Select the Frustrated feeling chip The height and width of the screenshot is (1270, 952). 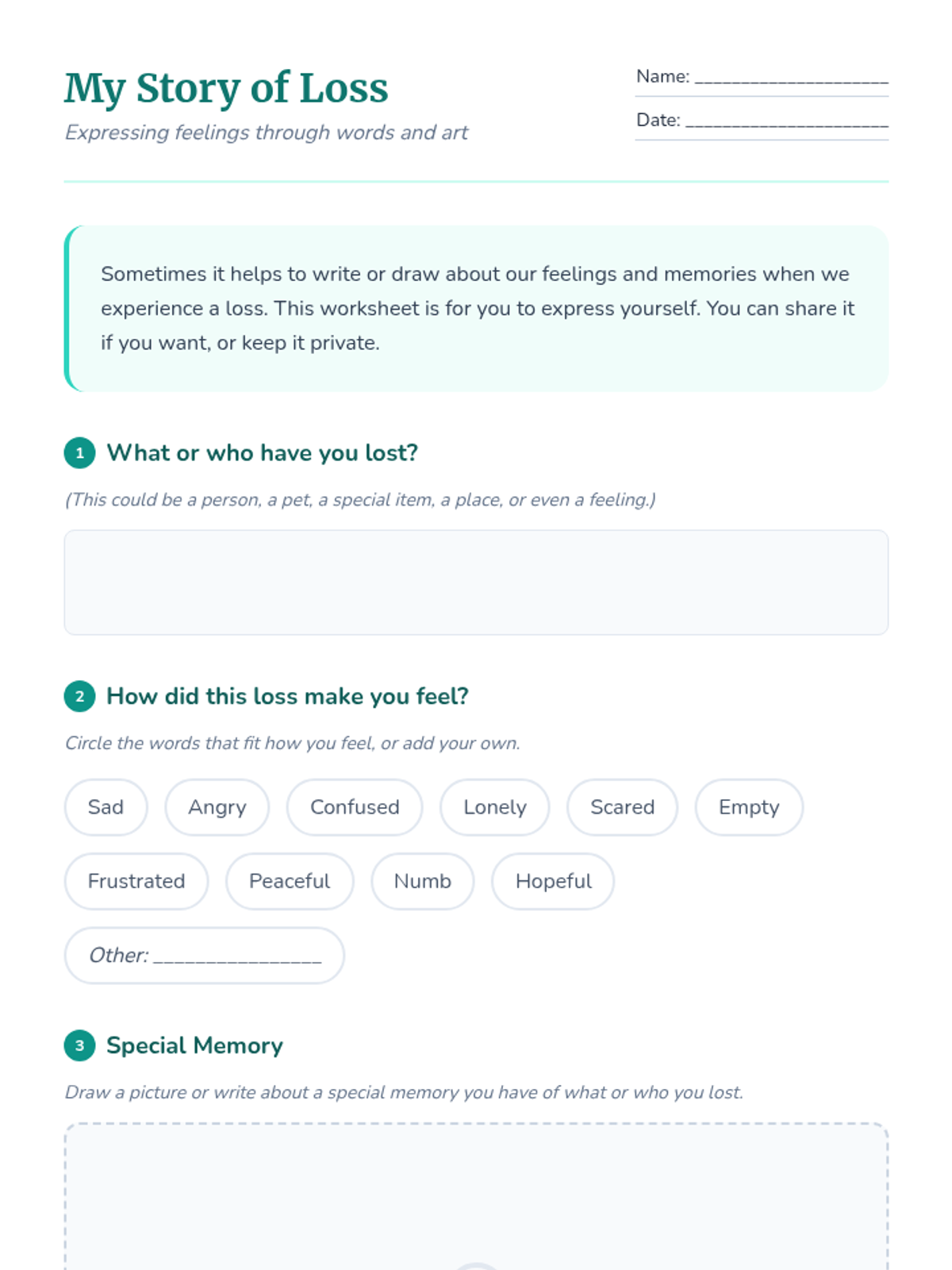136,881
